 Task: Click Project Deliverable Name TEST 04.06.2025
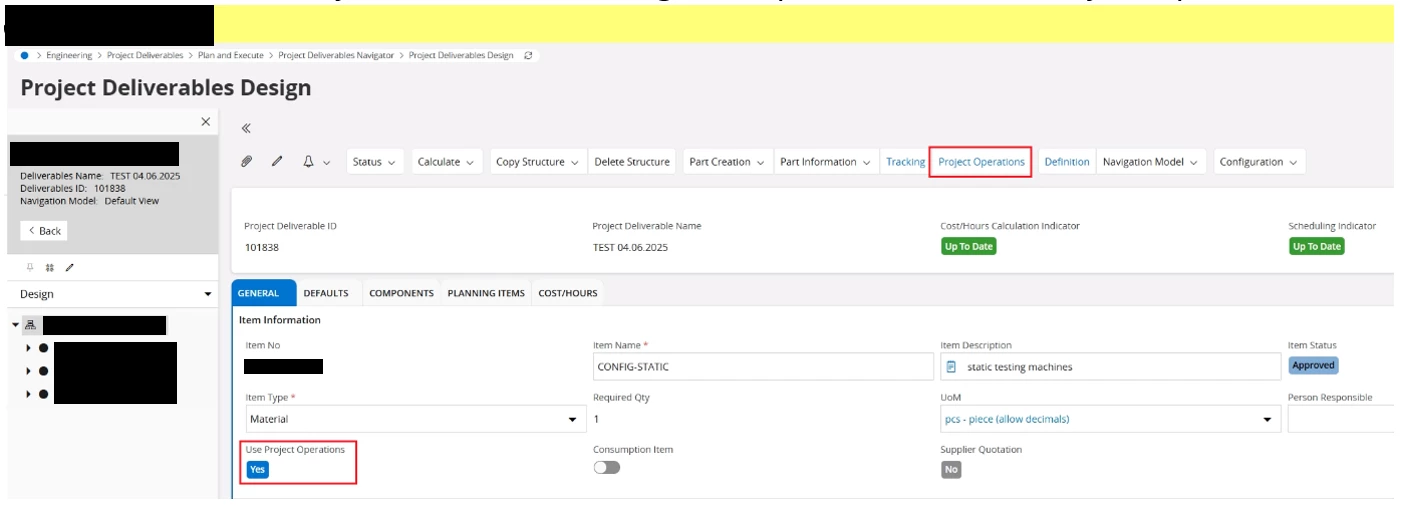(x=630, y=247)
